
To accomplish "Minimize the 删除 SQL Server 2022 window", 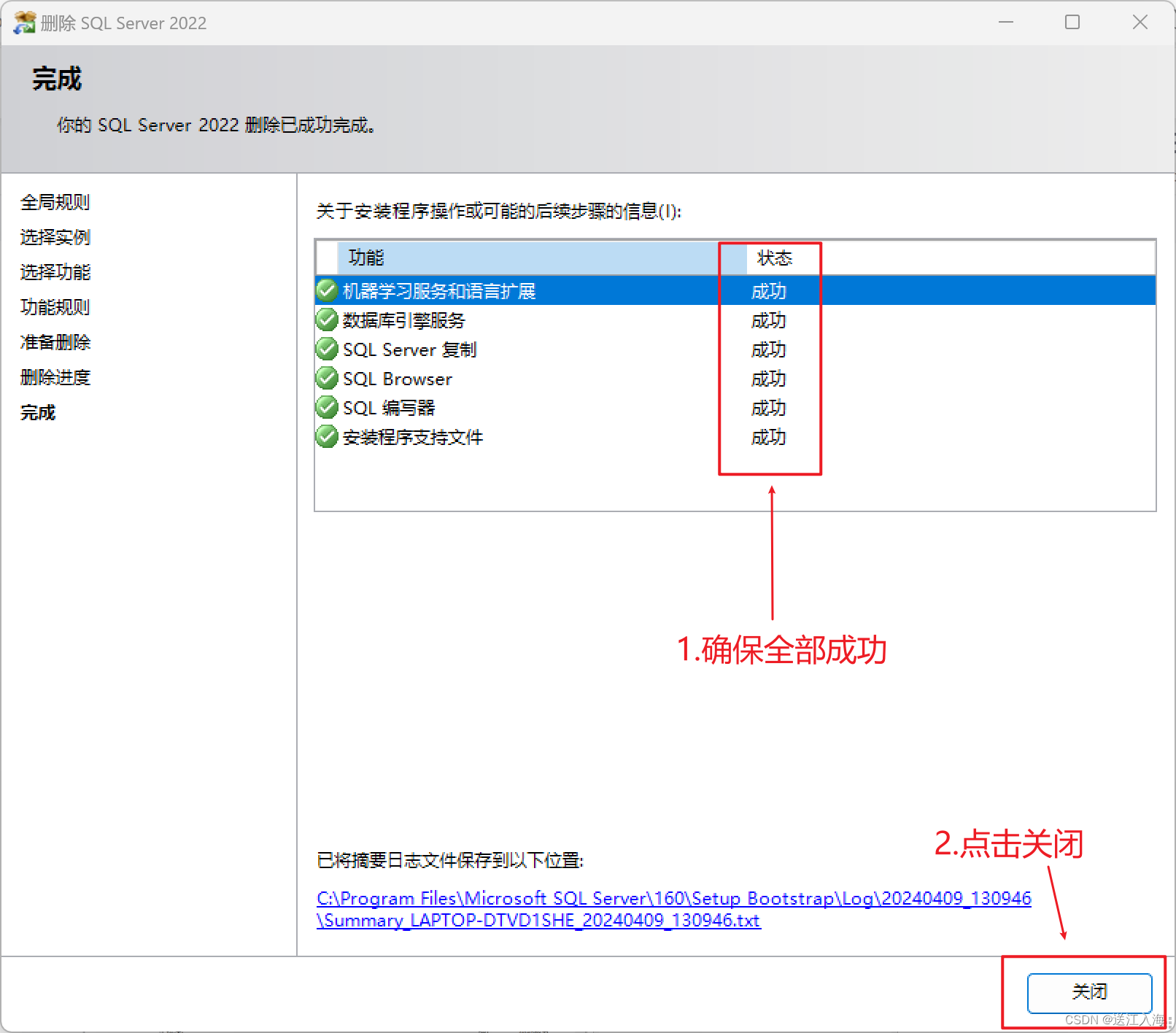I will point(1006,23).
